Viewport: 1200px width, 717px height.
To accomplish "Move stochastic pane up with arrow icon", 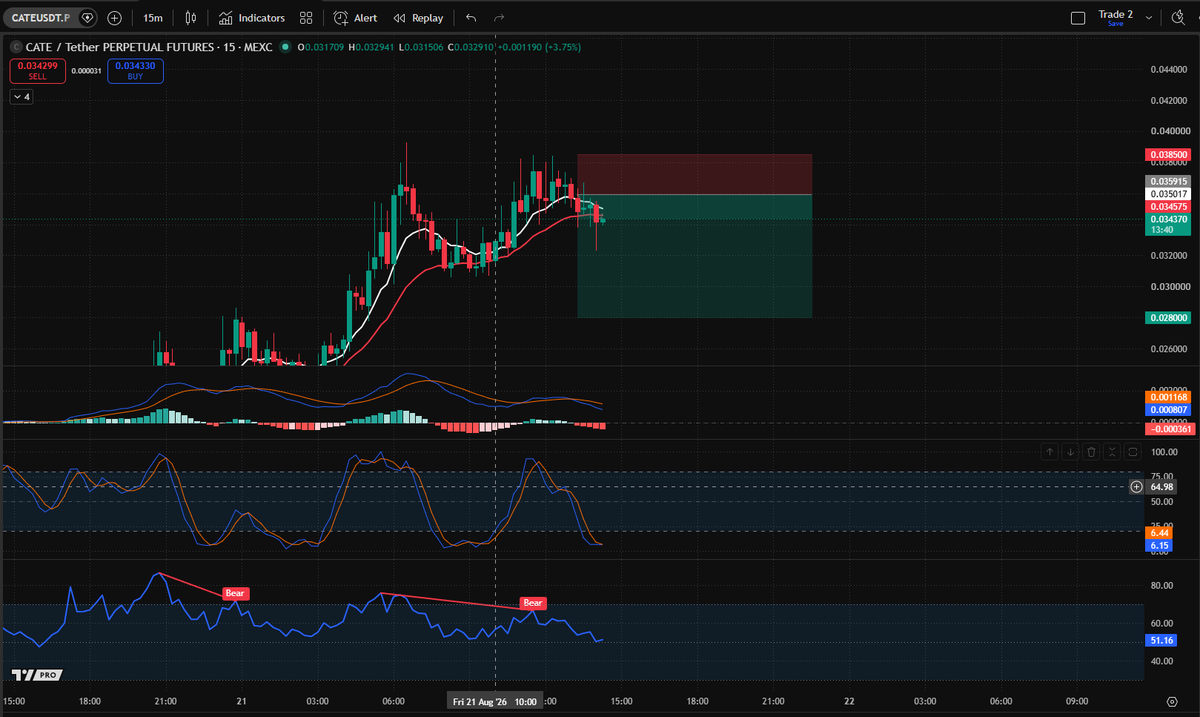I will click(1050, 452).
